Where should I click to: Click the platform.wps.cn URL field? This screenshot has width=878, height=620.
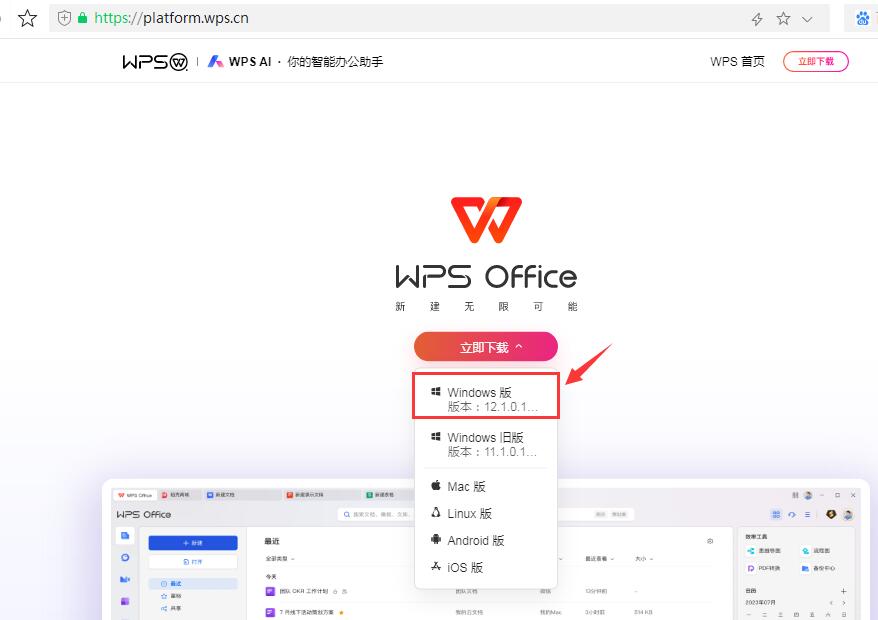[x=171, y=18]
